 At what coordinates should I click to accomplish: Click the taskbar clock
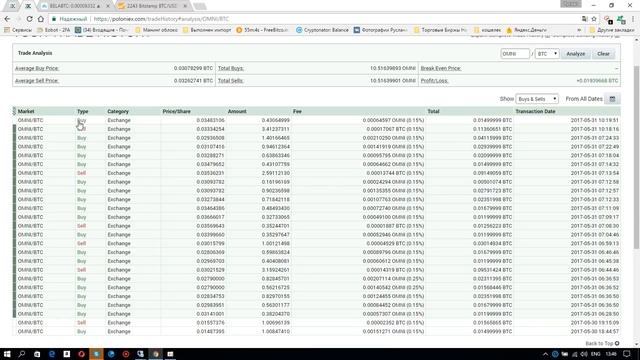611,354
